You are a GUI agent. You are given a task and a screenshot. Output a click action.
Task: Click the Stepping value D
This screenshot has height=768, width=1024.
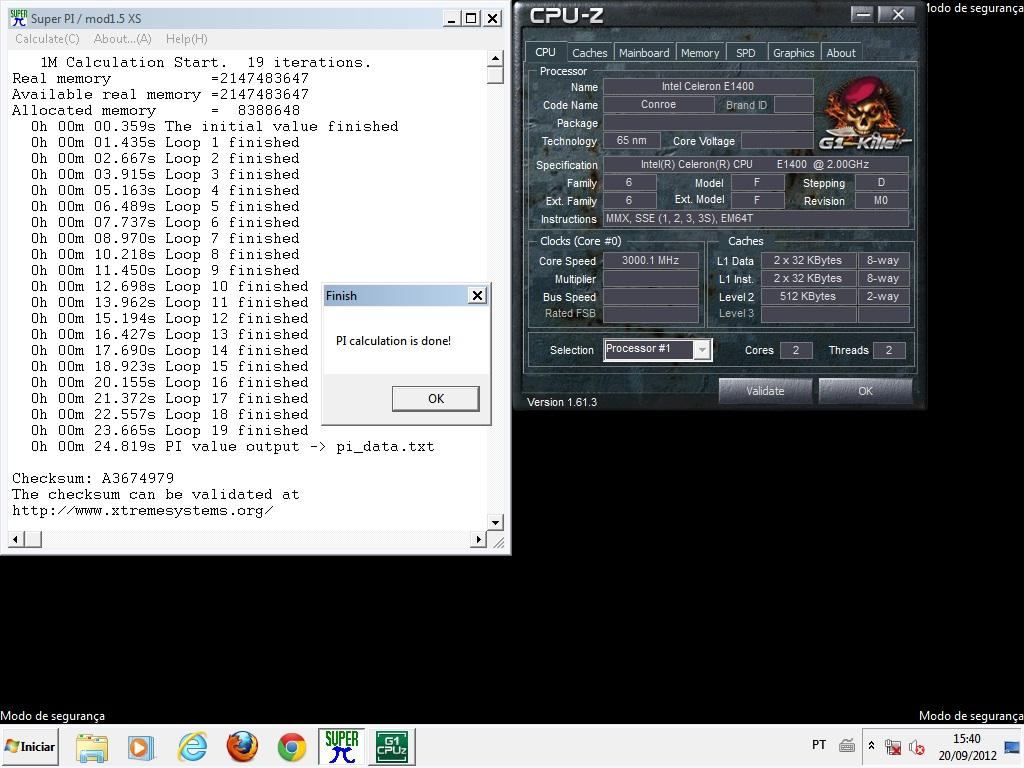(x=881, y=183)
